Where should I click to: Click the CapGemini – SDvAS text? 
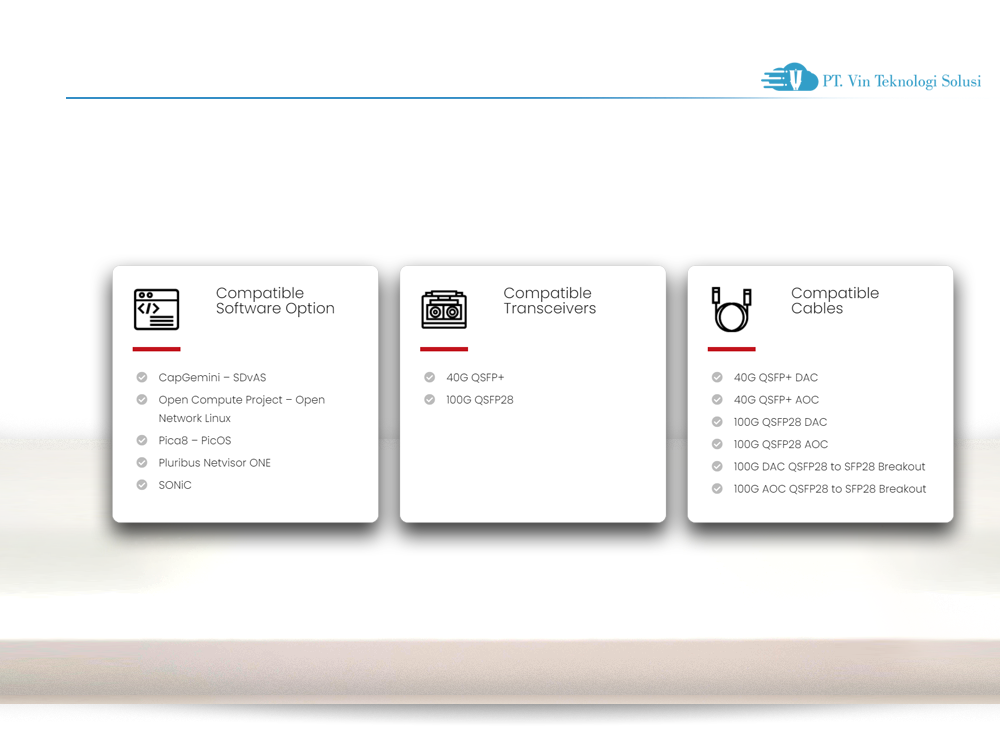pyautogui.click(x=212, y=378)
